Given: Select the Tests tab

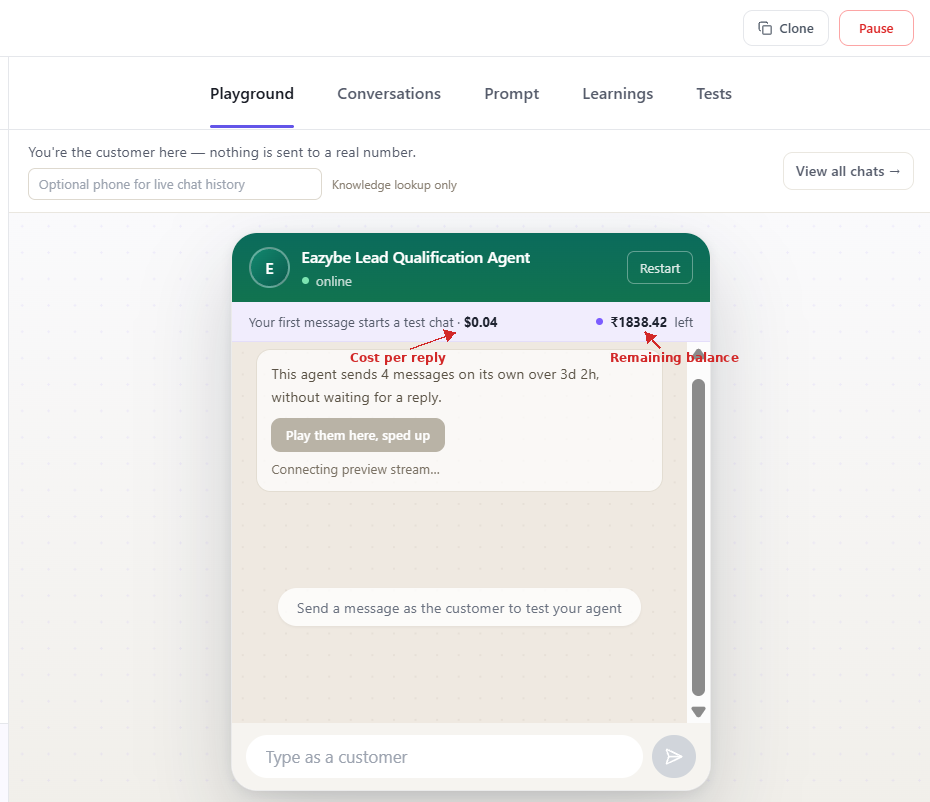Looking at the screenshot, I should pos(714,94).
